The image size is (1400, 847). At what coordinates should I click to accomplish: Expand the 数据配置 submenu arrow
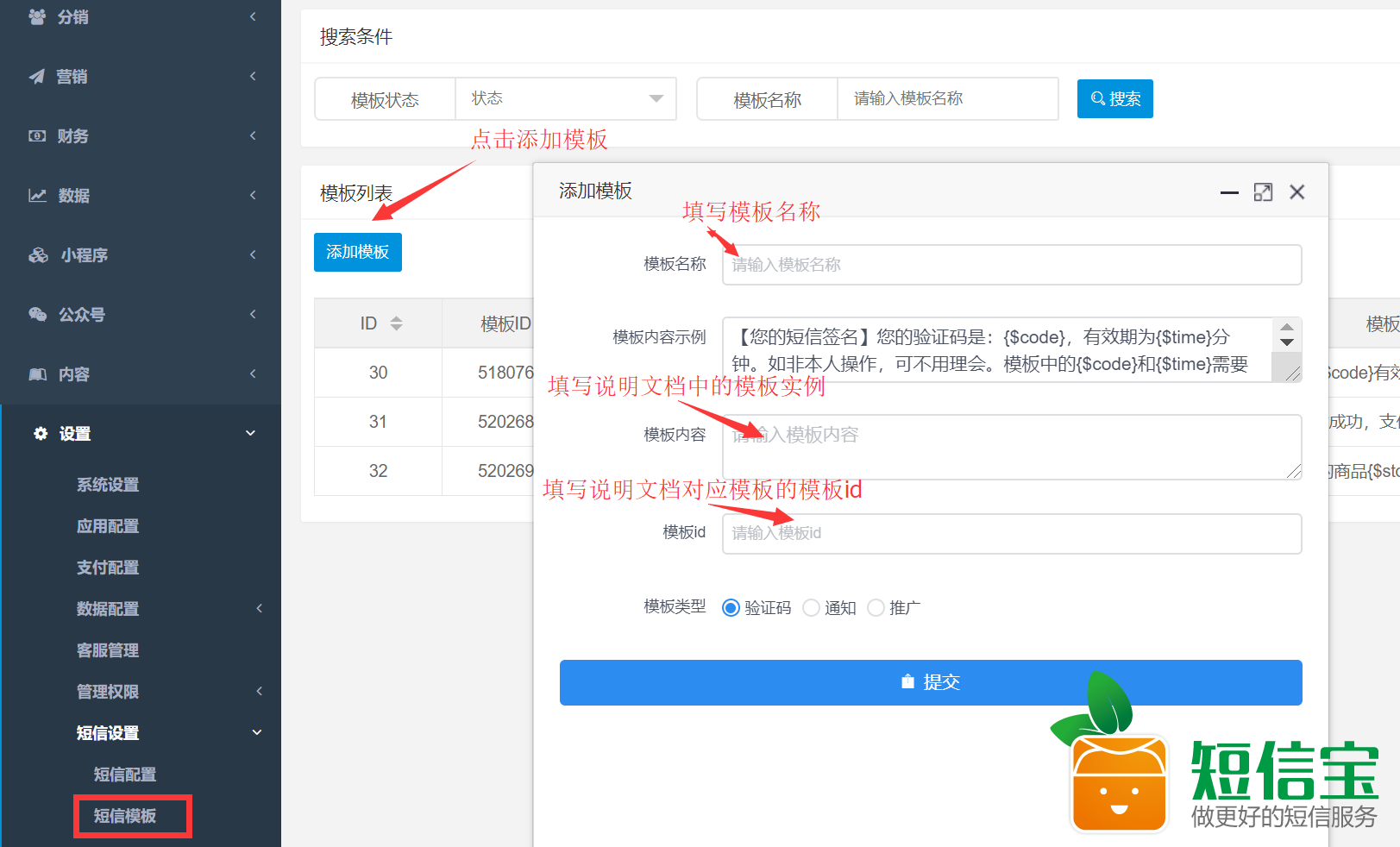(259, 609)
